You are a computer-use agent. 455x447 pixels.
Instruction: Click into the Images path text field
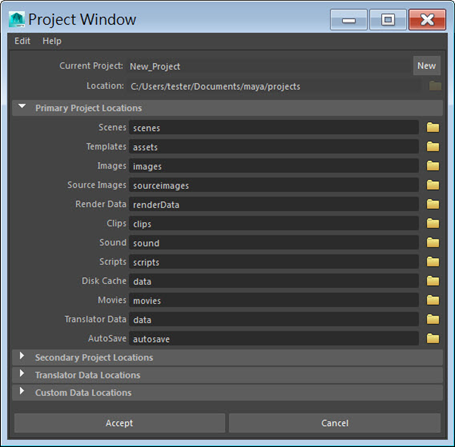click(x=274, y=166)
